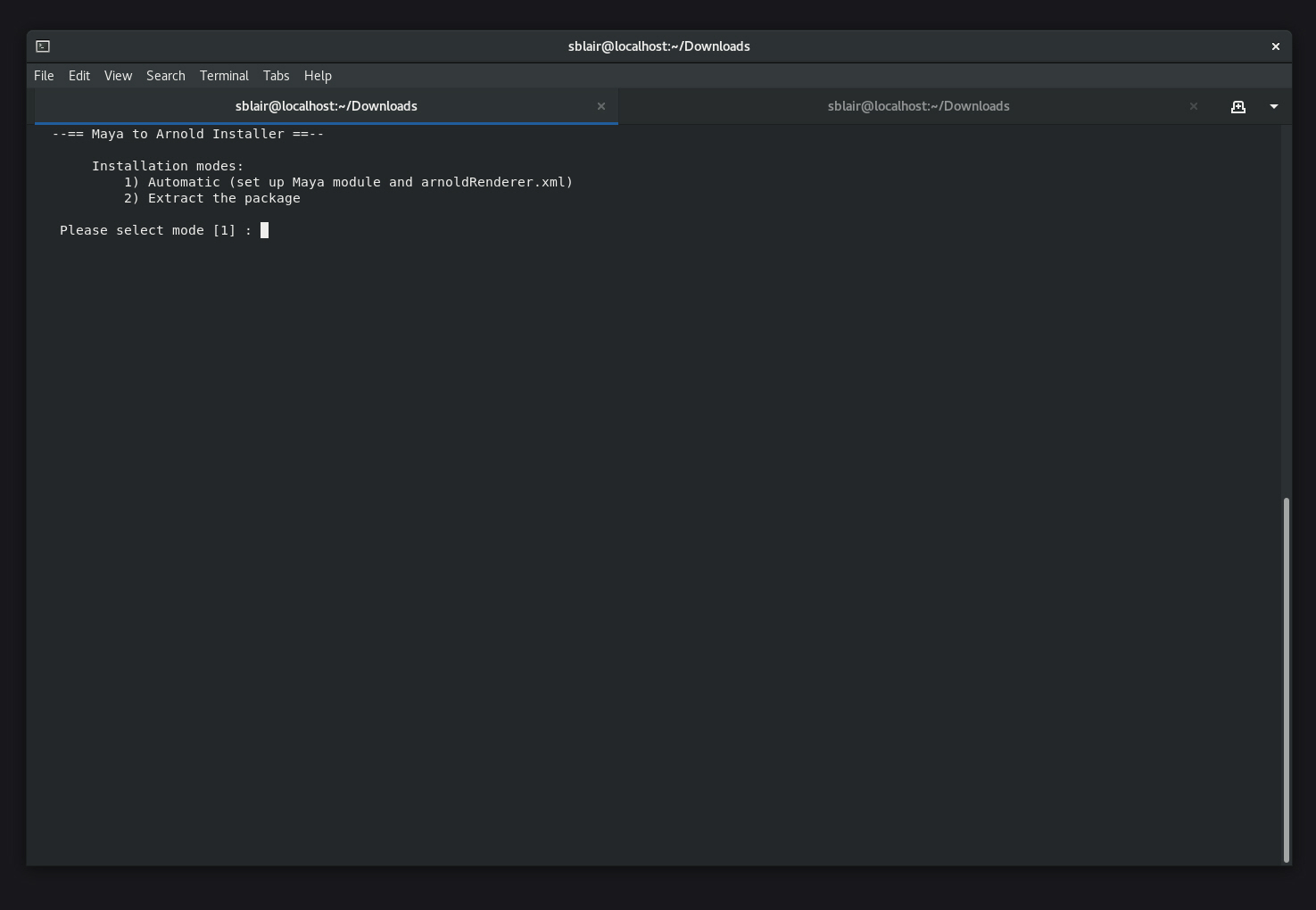Close the second Downloads tab
The image size is (1316, 910).
(x=1193, y=106)
